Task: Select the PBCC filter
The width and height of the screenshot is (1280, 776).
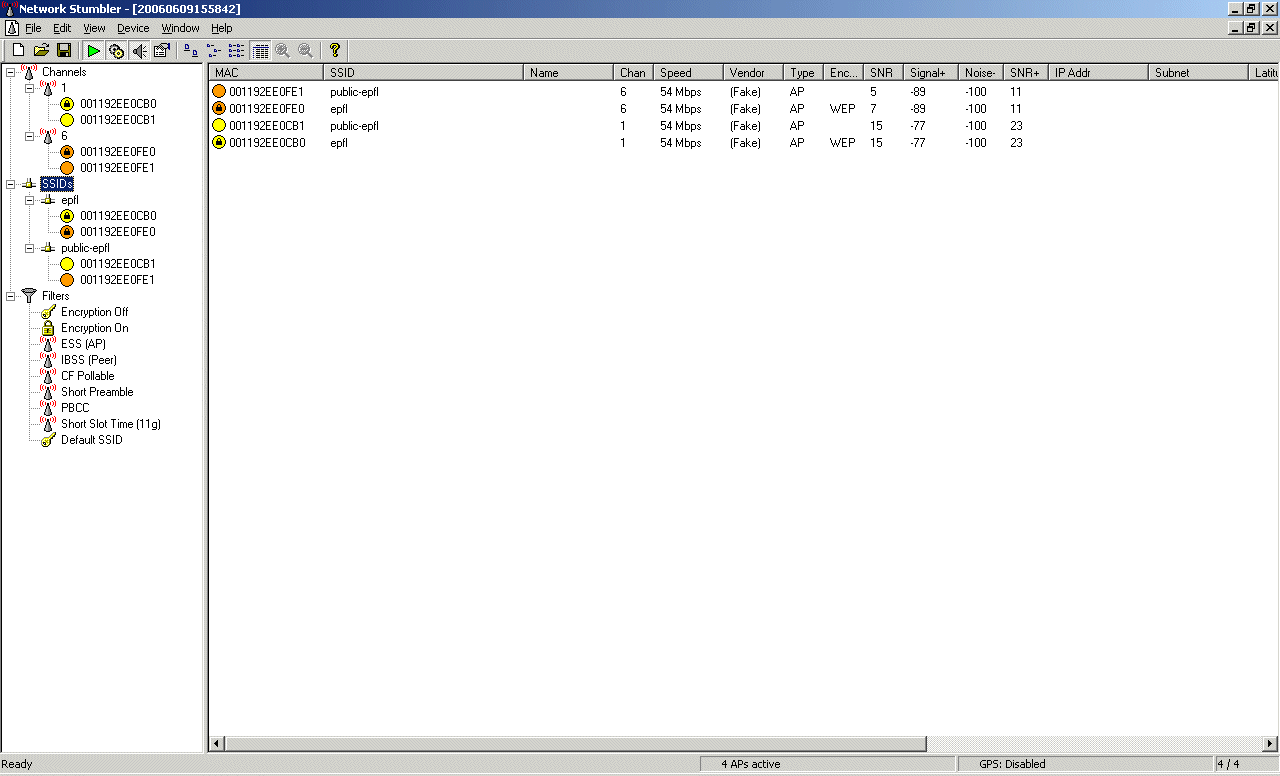Action: pyautogui.click(x=75, y=408)
